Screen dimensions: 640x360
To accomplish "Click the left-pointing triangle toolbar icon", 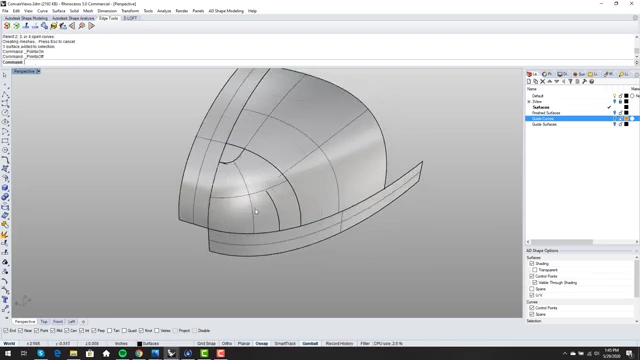I will click(x=72, y=26).
